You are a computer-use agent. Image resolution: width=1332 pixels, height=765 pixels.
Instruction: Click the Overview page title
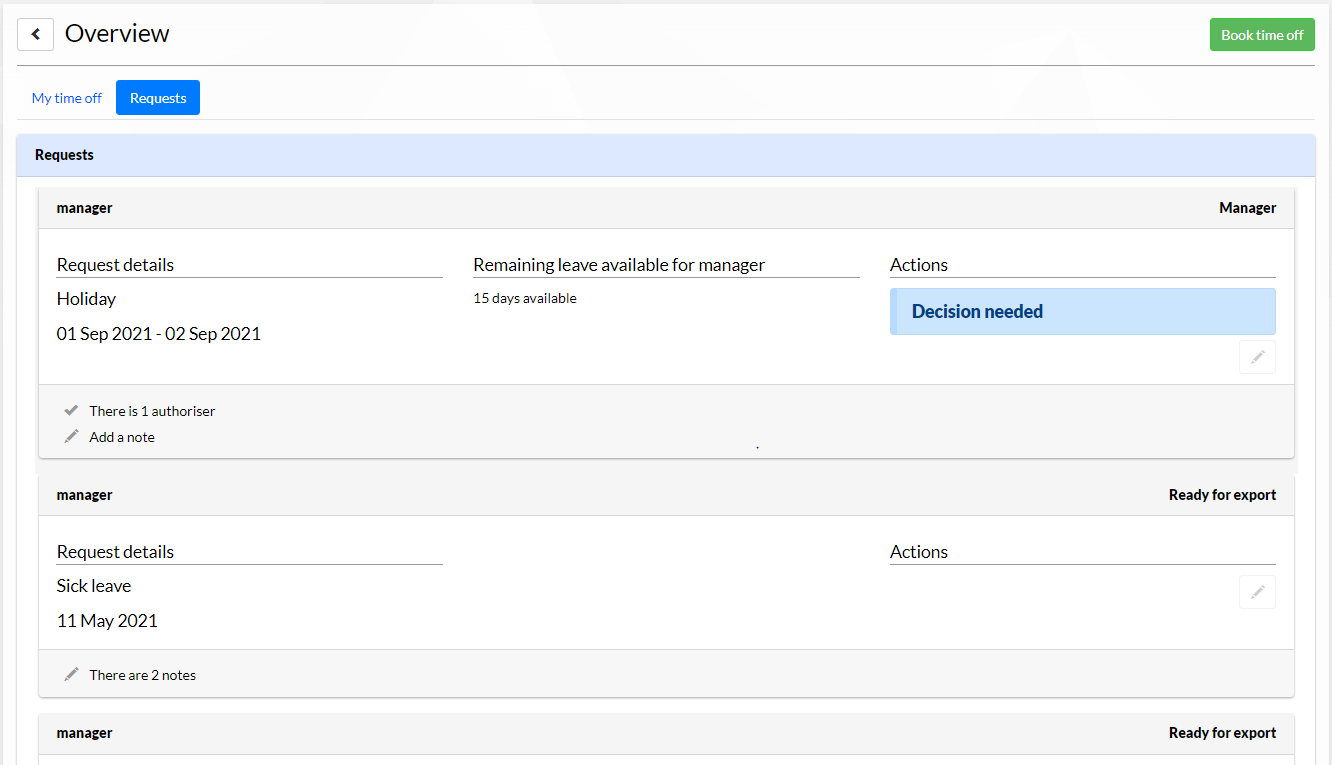(x=117, y=34)
